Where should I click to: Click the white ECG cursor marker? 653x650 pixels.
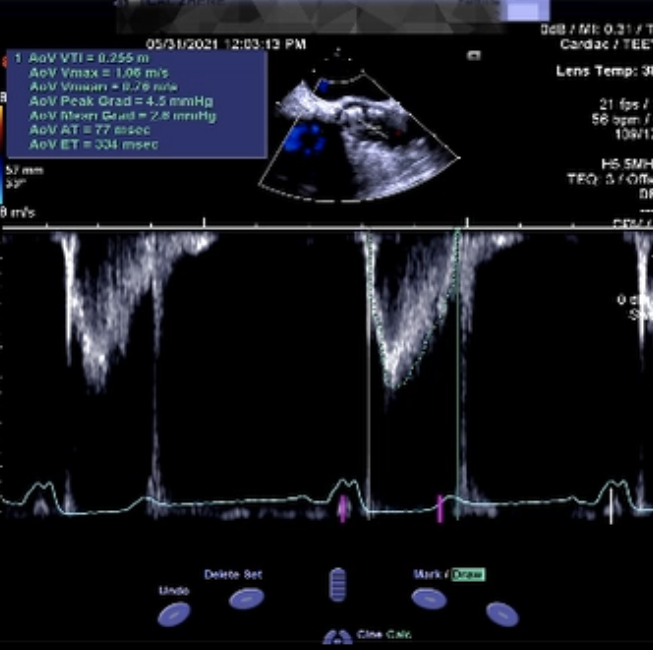pyautogui.click(x=613, y=503)
